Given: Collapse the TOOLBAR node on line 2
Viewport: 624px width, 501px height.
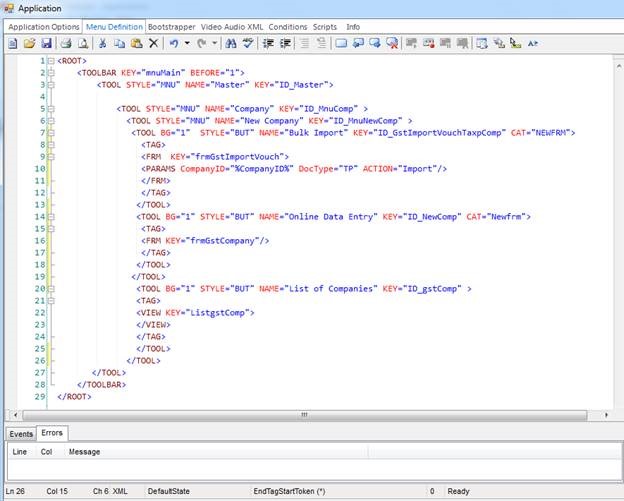Looking at the screenshot, I should [51, 73].
